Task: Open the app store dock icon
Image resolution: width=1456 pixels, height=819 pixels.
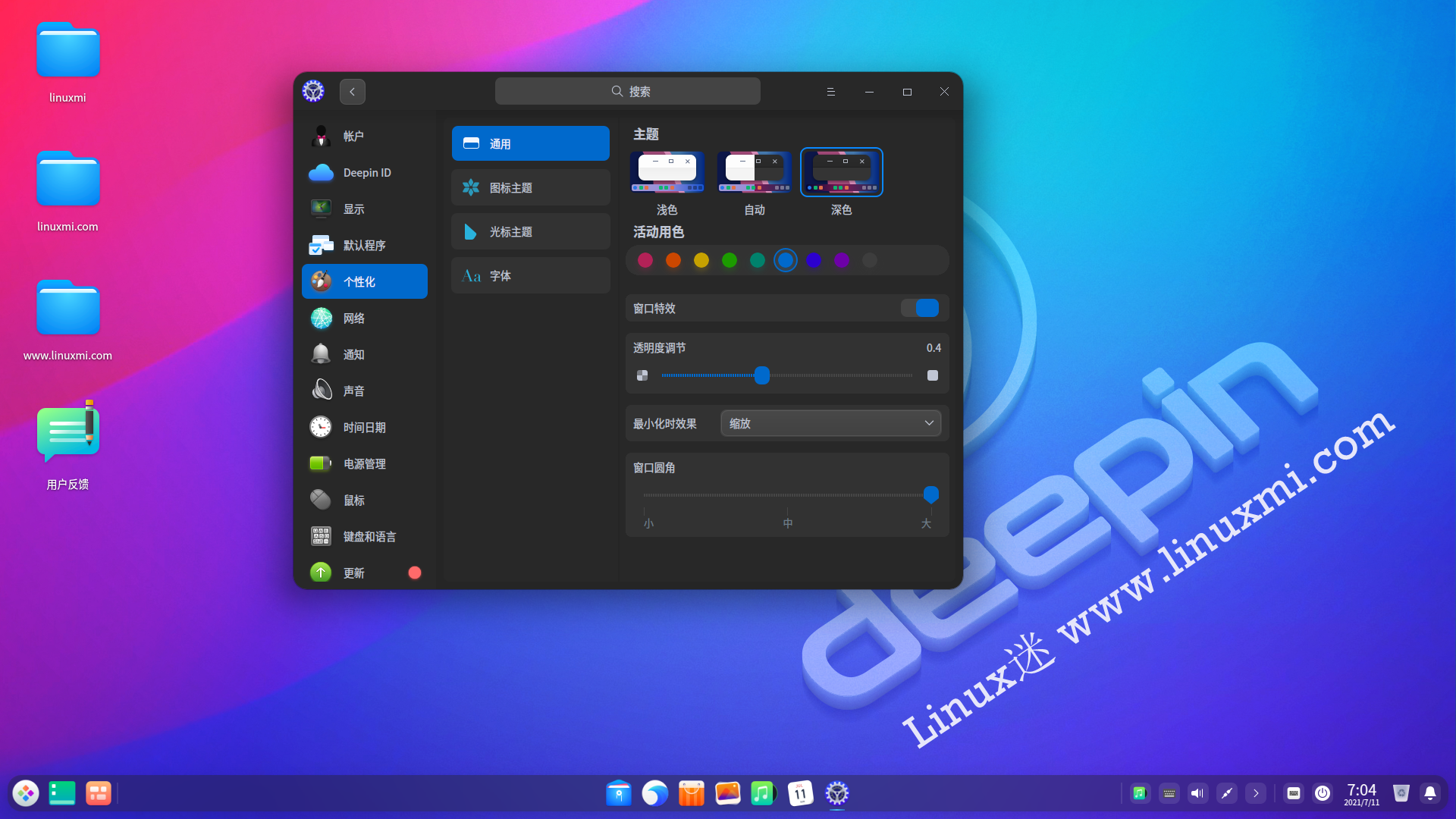Action: point(692,793)
